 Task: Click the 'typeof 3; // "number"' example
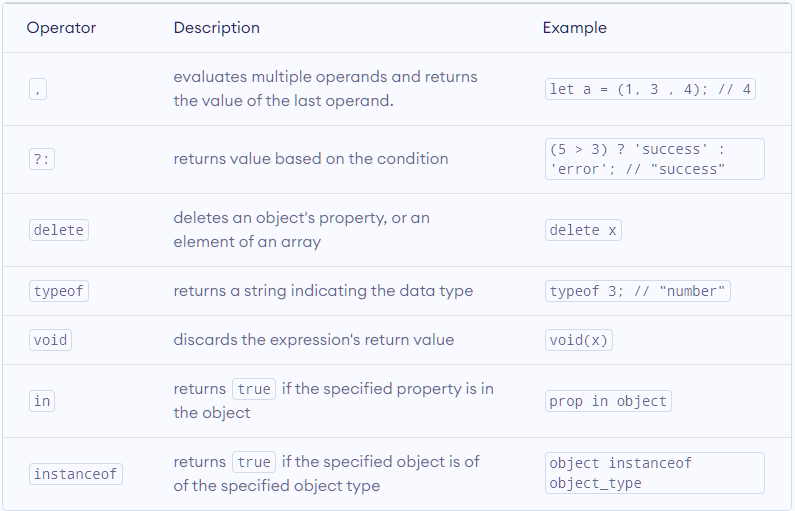click(638, 291)
